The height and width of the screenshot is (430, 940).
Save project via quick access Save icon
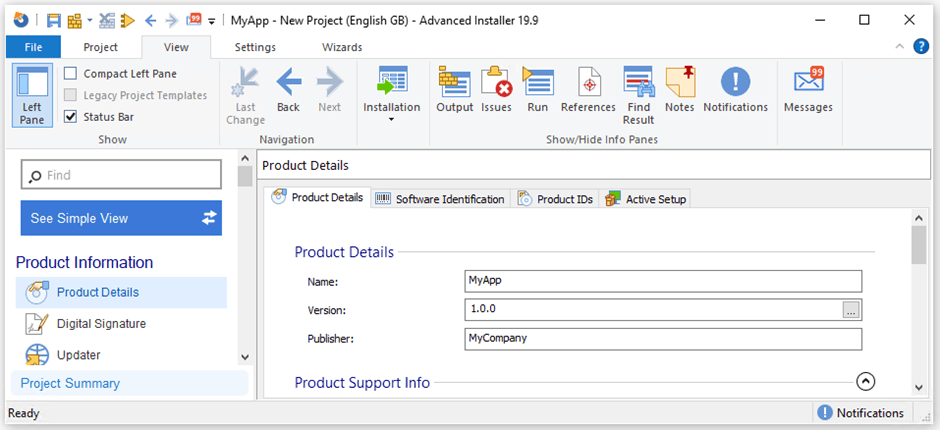(54, 20)
